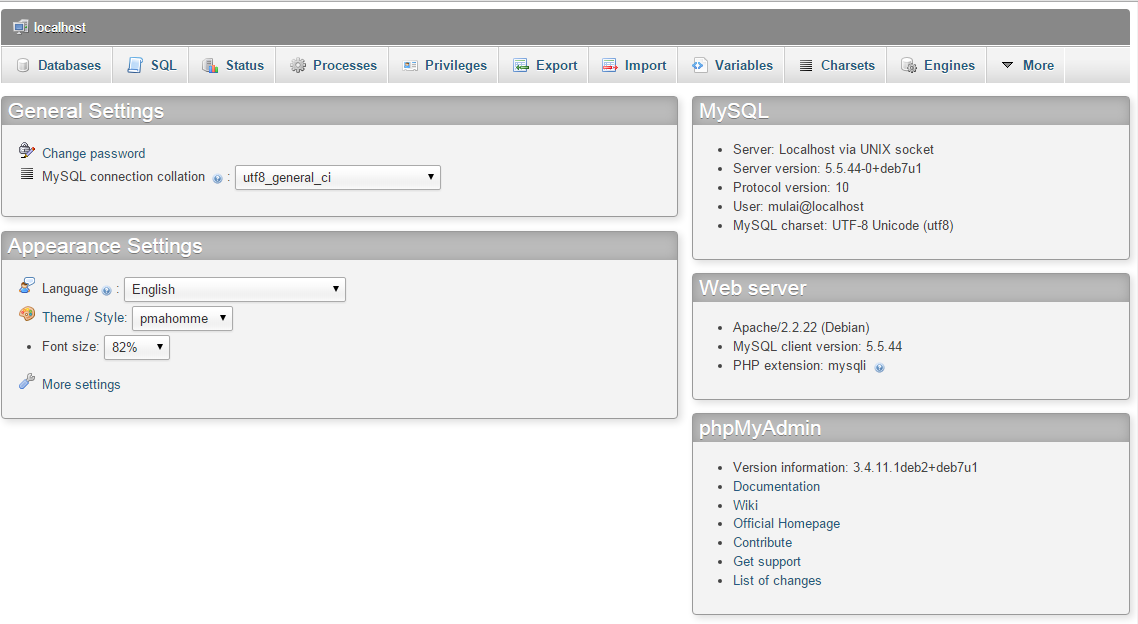The height and width of the screenshot is (624, 1138).
Task: Expand the Theme / Style pmahomme dropdown
Action: (x=182, y=319)
